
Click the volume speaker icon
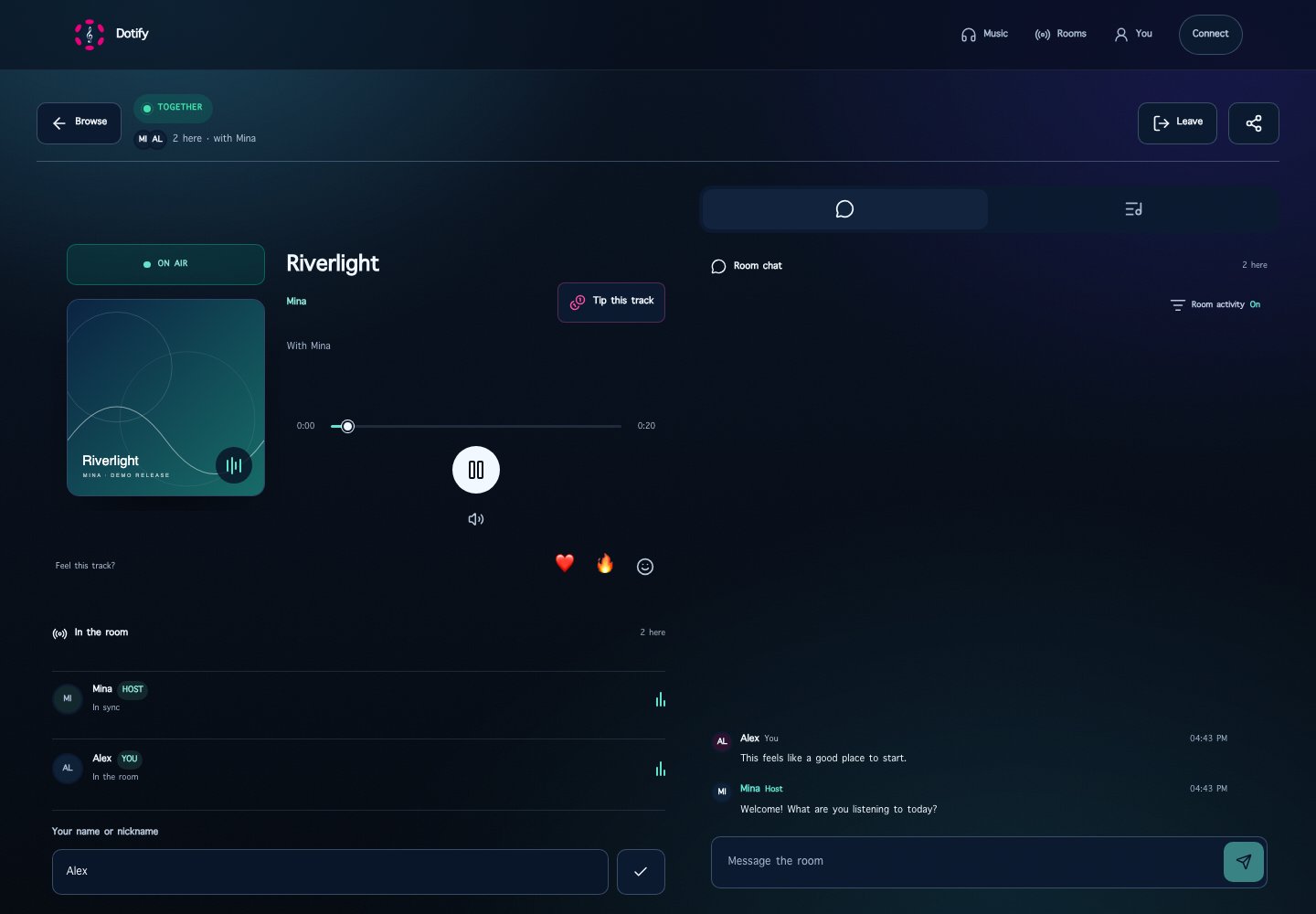(476, 519)
